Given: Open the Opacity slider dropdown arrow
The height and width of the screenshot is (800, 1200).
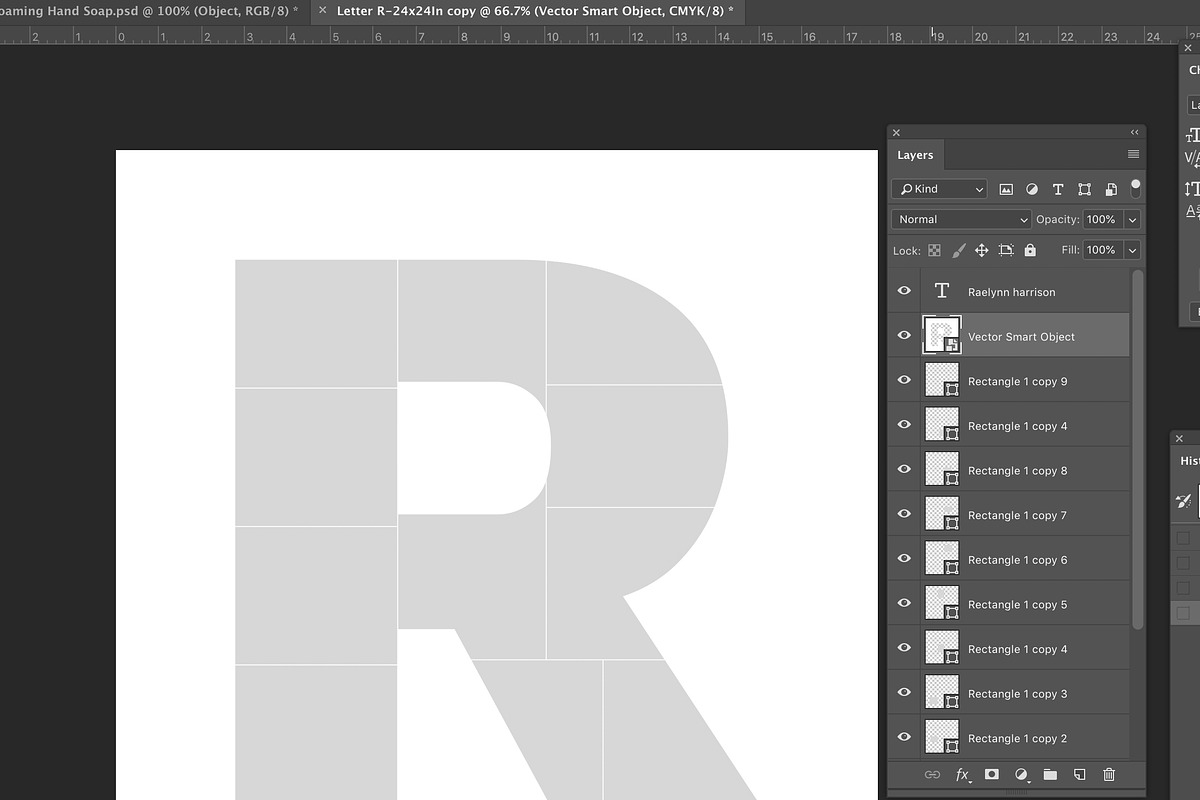Looking at the screenshot, I should (1132, 219).
